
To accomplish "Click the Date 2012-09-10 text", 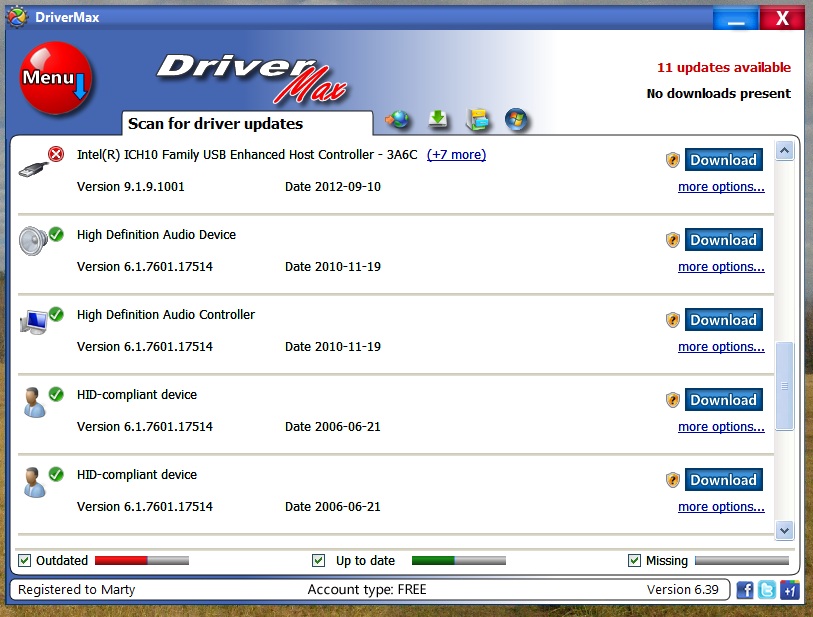I will [x=333, y=187].
